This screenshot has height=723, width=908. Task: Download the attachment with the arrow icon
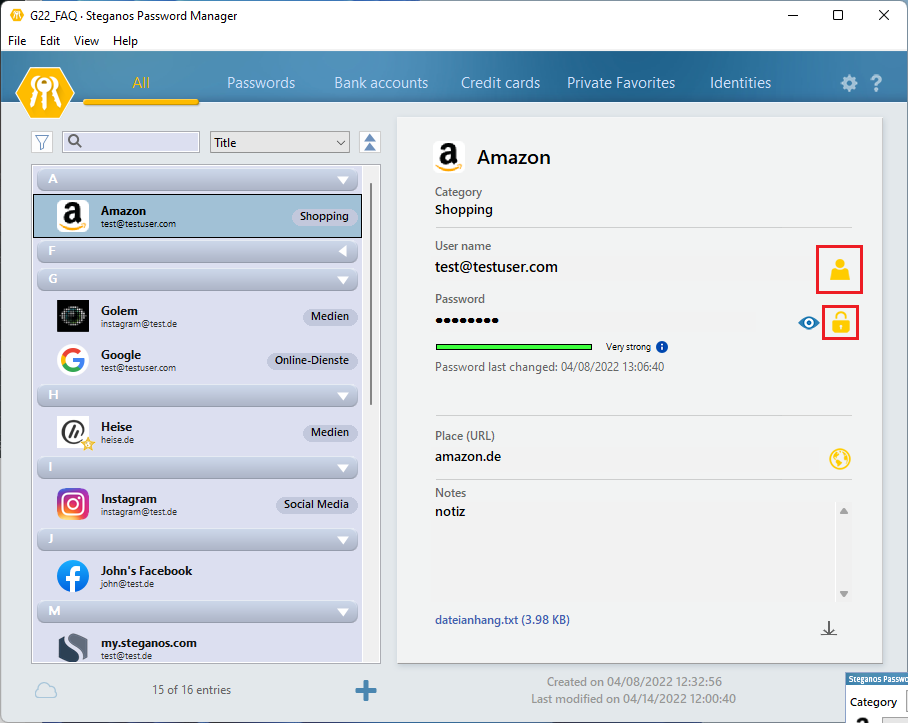(x=828, y=628)
